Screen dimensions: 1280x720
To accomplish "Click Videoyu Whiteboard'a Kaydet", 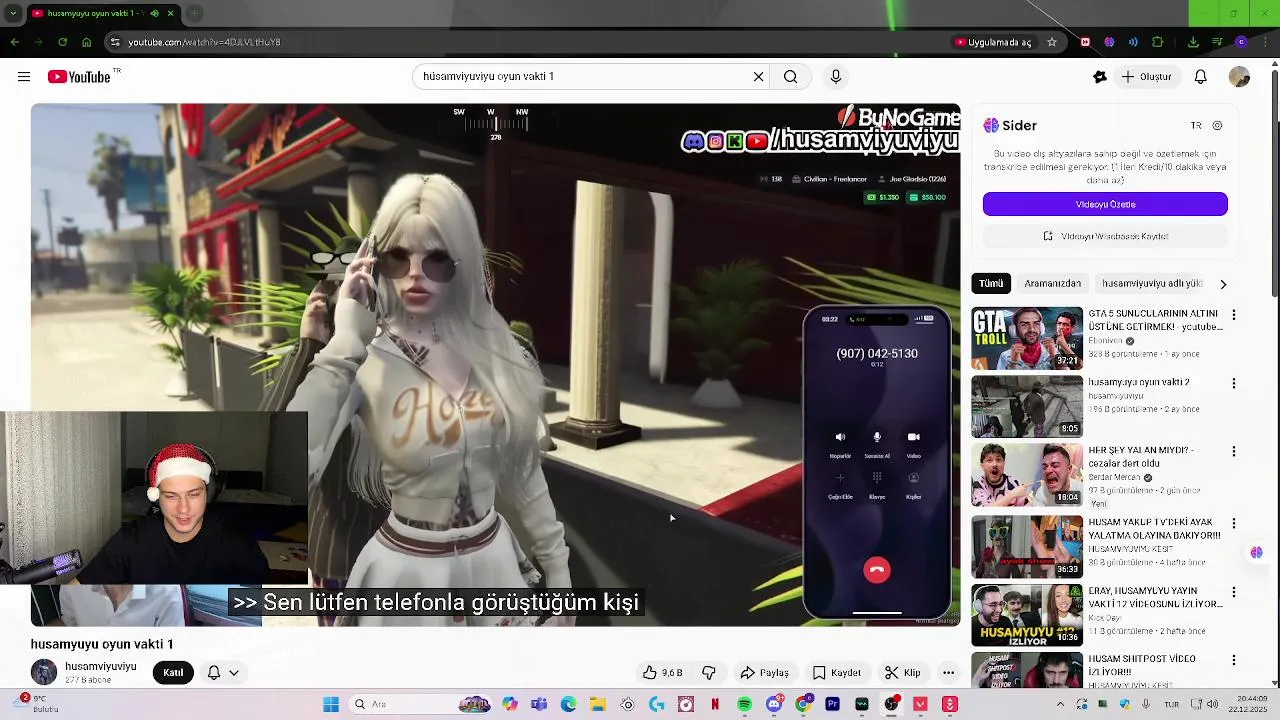I will pos(1105,236).
